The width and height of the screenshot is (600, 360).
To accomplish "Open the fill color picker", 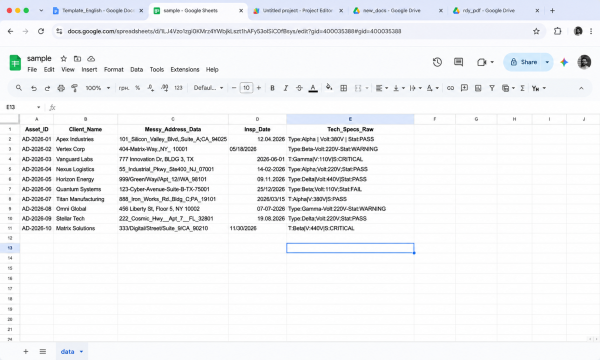I will pos(329,88).
